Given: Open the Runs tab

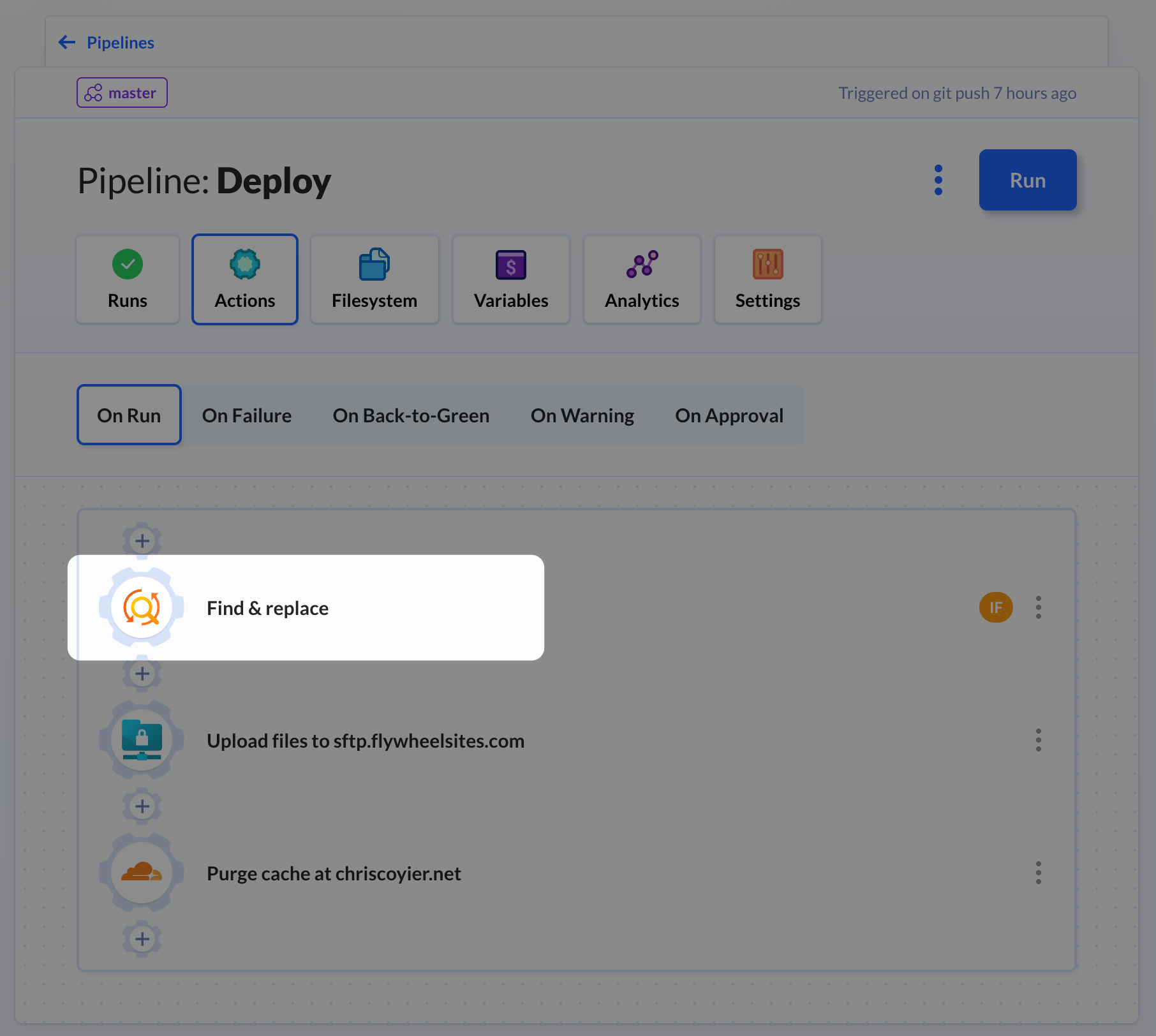Looking at the screenshot, I should [128, 279].
